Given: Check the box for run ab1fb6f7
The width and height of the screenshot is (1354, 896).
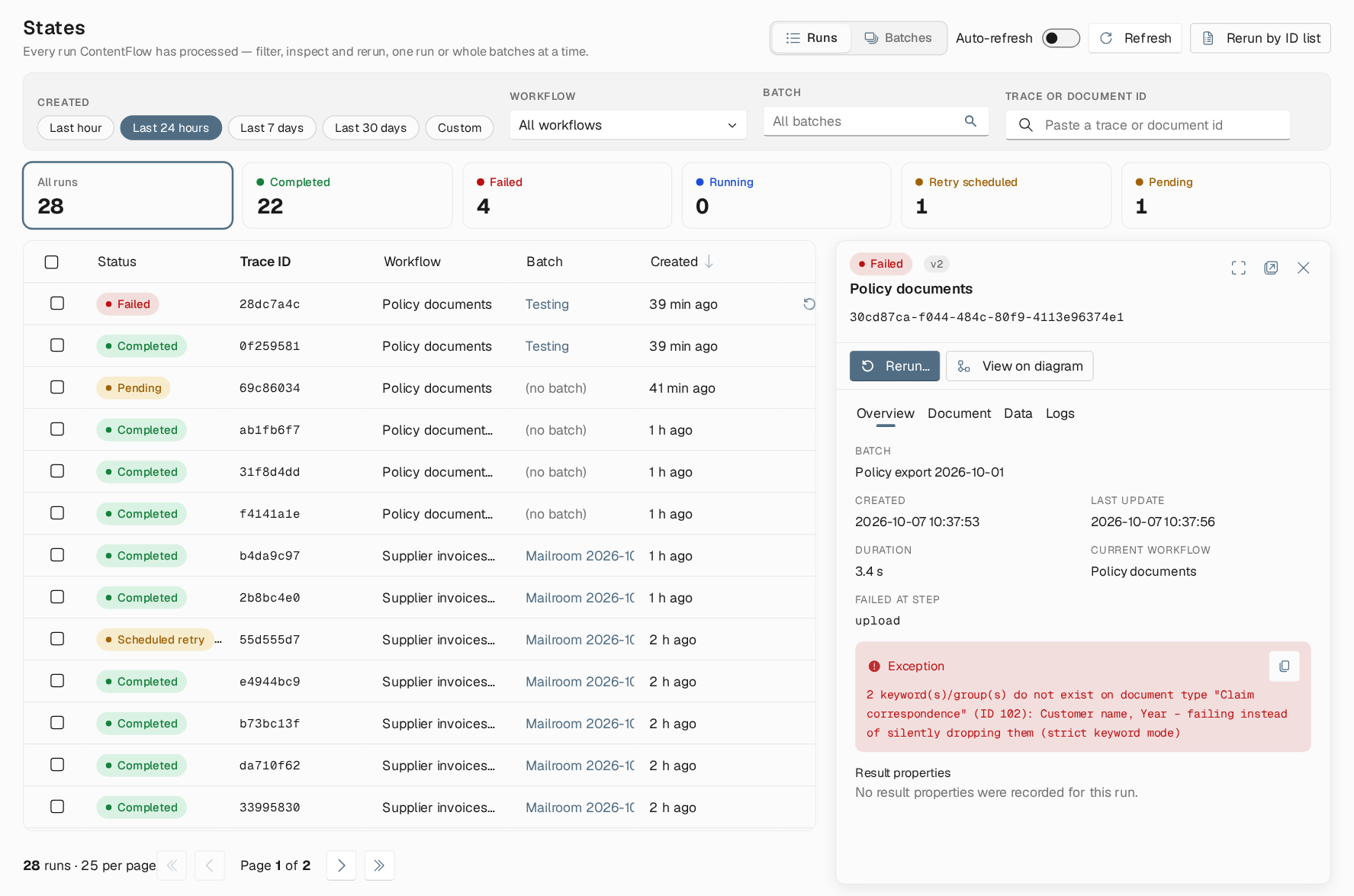Looking at the screenshot, I should pos(57,429).
